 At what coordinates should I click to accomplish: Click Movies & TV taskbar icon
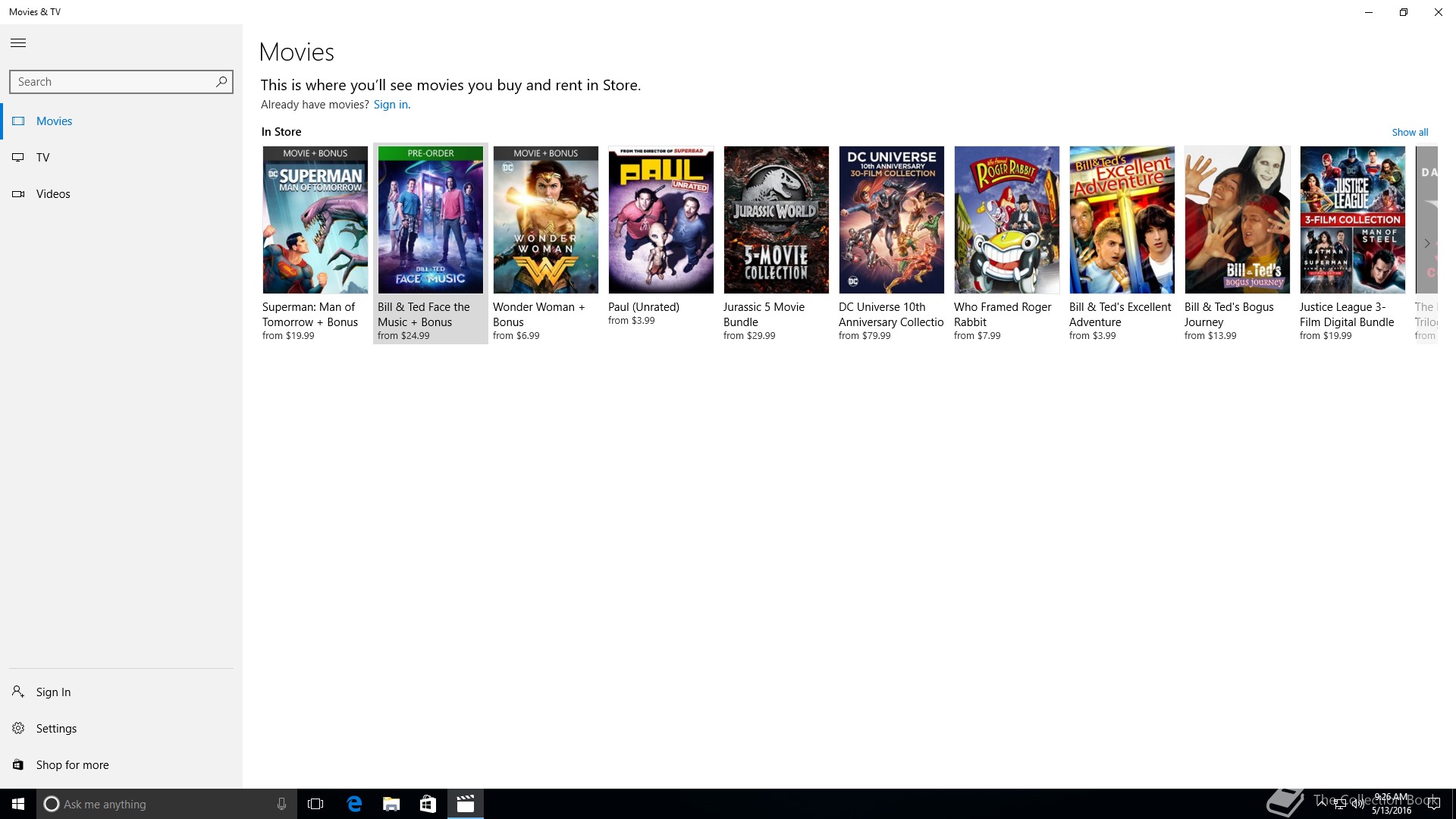click(x=466, y=804)
